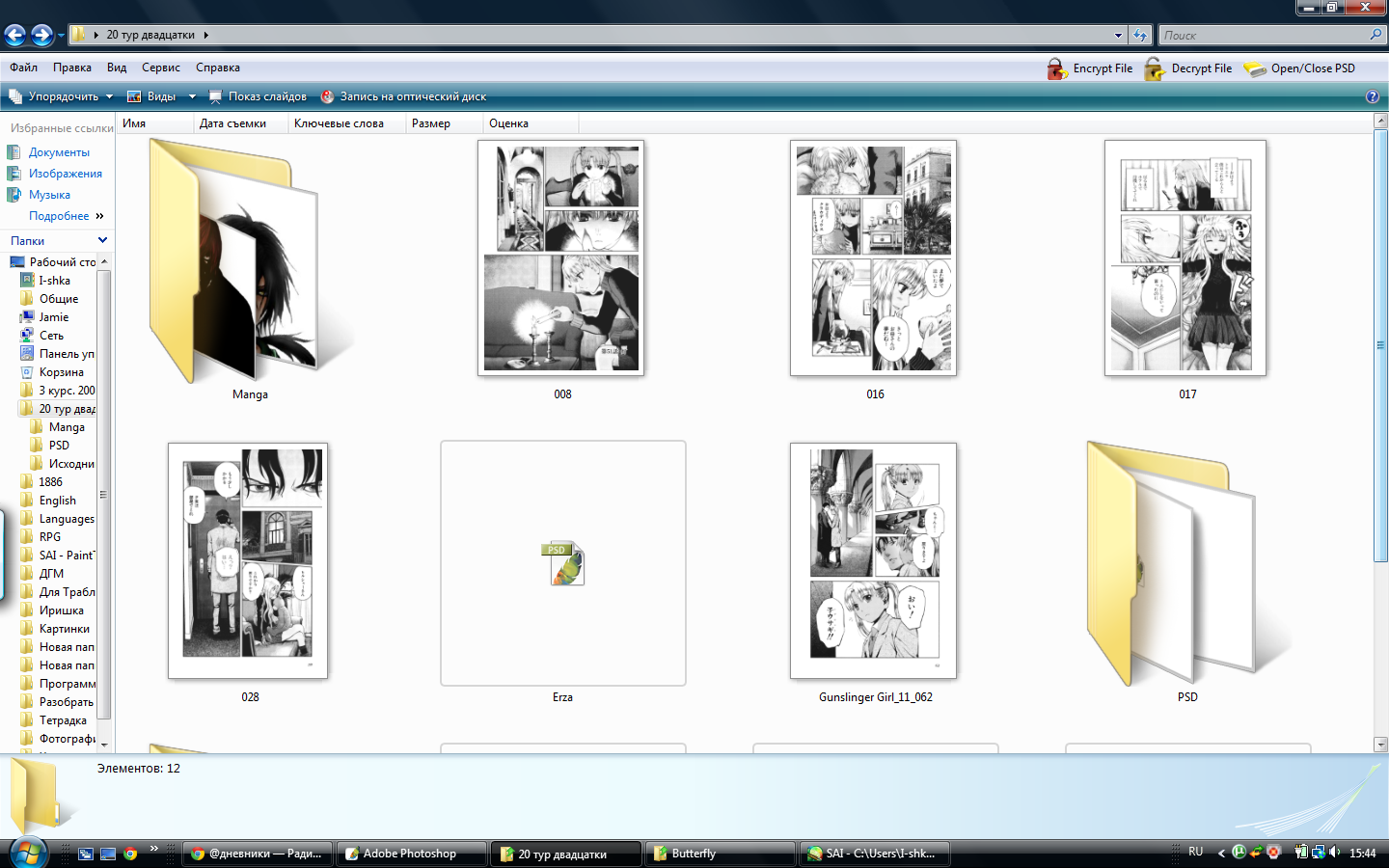Click the arrow after 20 тур двадцатки breadcrumb
This screenshot has height=868, width=1389.
click(205, 35)
